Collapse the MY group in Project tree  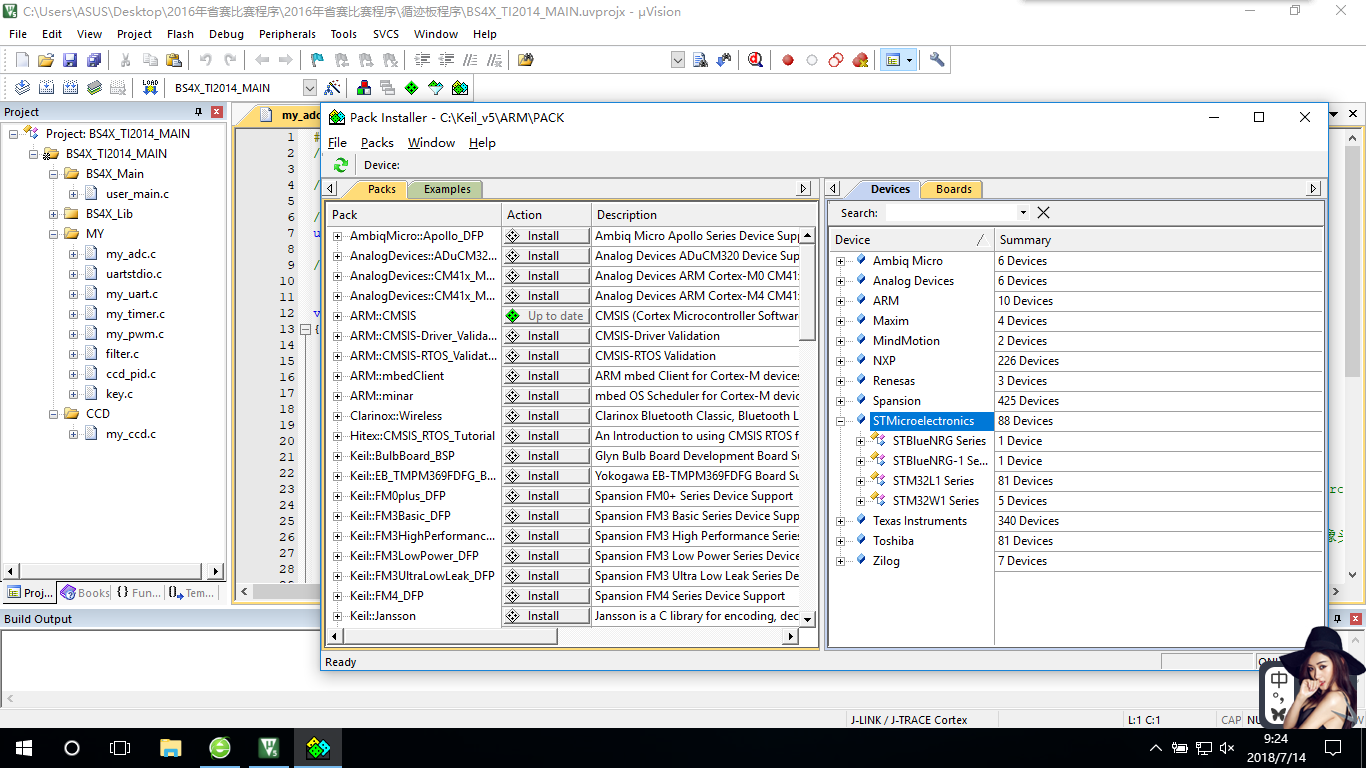tap(54, 234)
